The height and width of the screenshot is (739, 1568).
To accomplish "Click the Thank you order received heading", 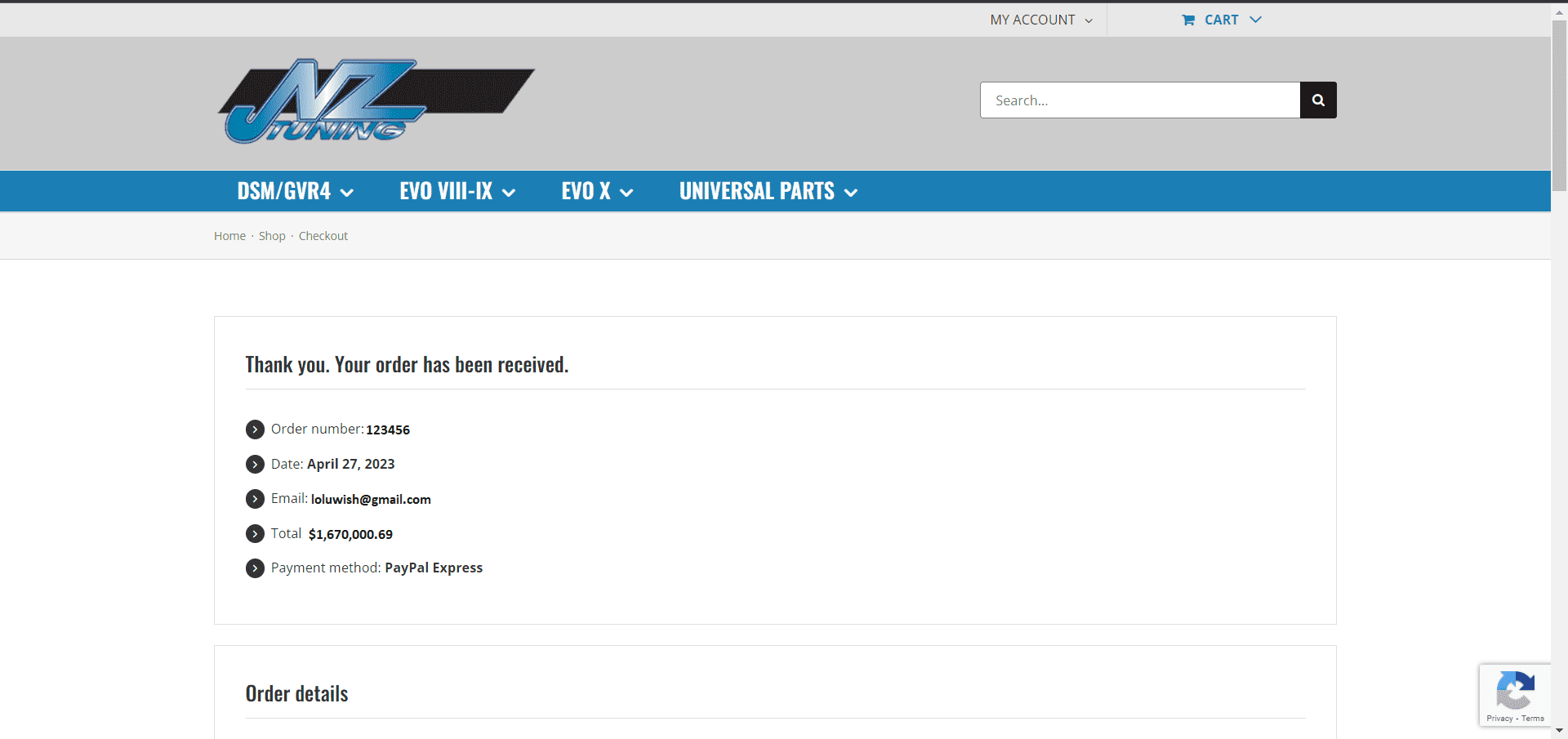I will coord(407,364).
